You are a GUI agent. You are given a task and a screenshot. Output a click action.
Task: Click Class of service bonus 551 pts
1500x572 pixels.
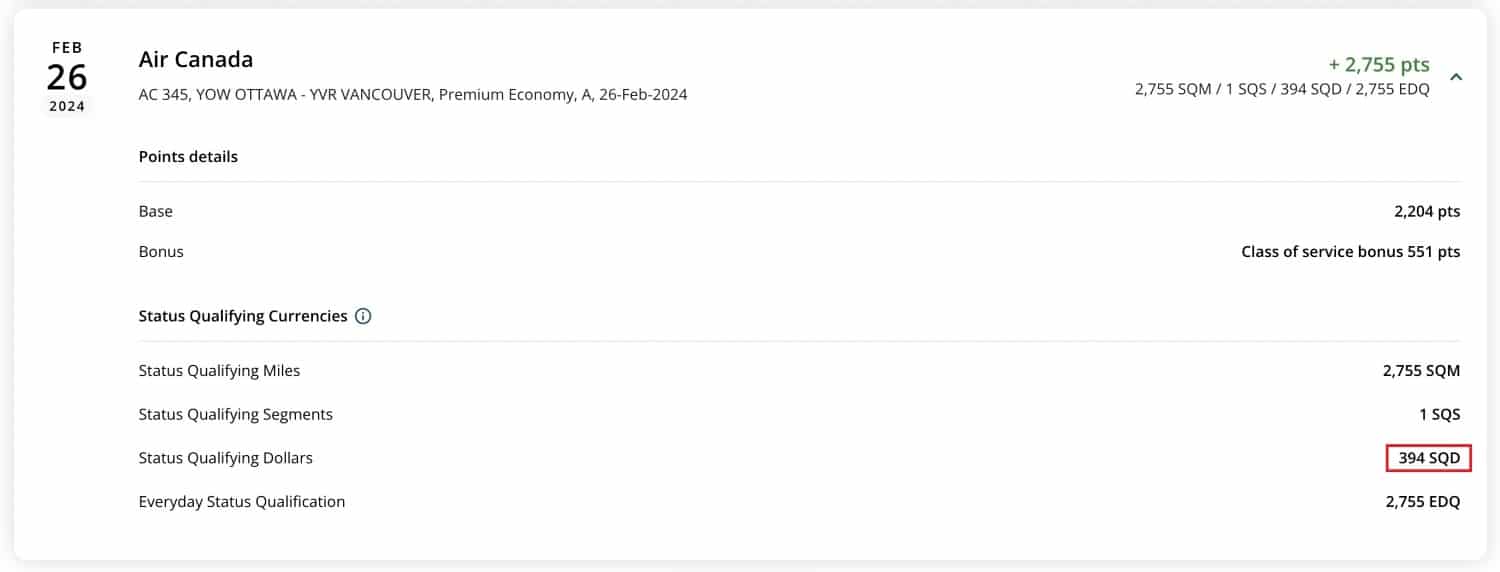tap(1350, 251)
